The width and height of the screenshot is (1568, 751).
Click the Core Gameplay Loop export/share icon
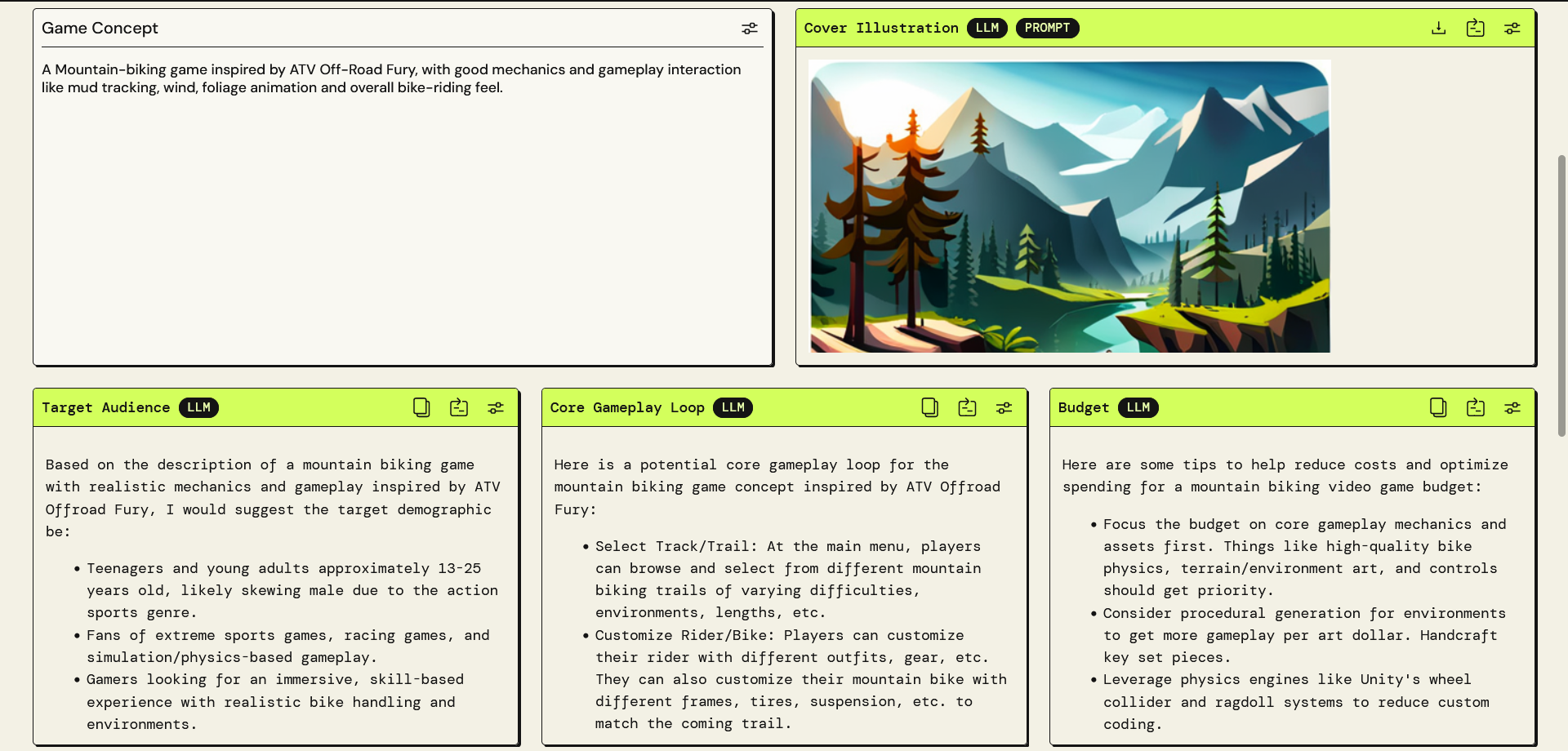(967, 407)
